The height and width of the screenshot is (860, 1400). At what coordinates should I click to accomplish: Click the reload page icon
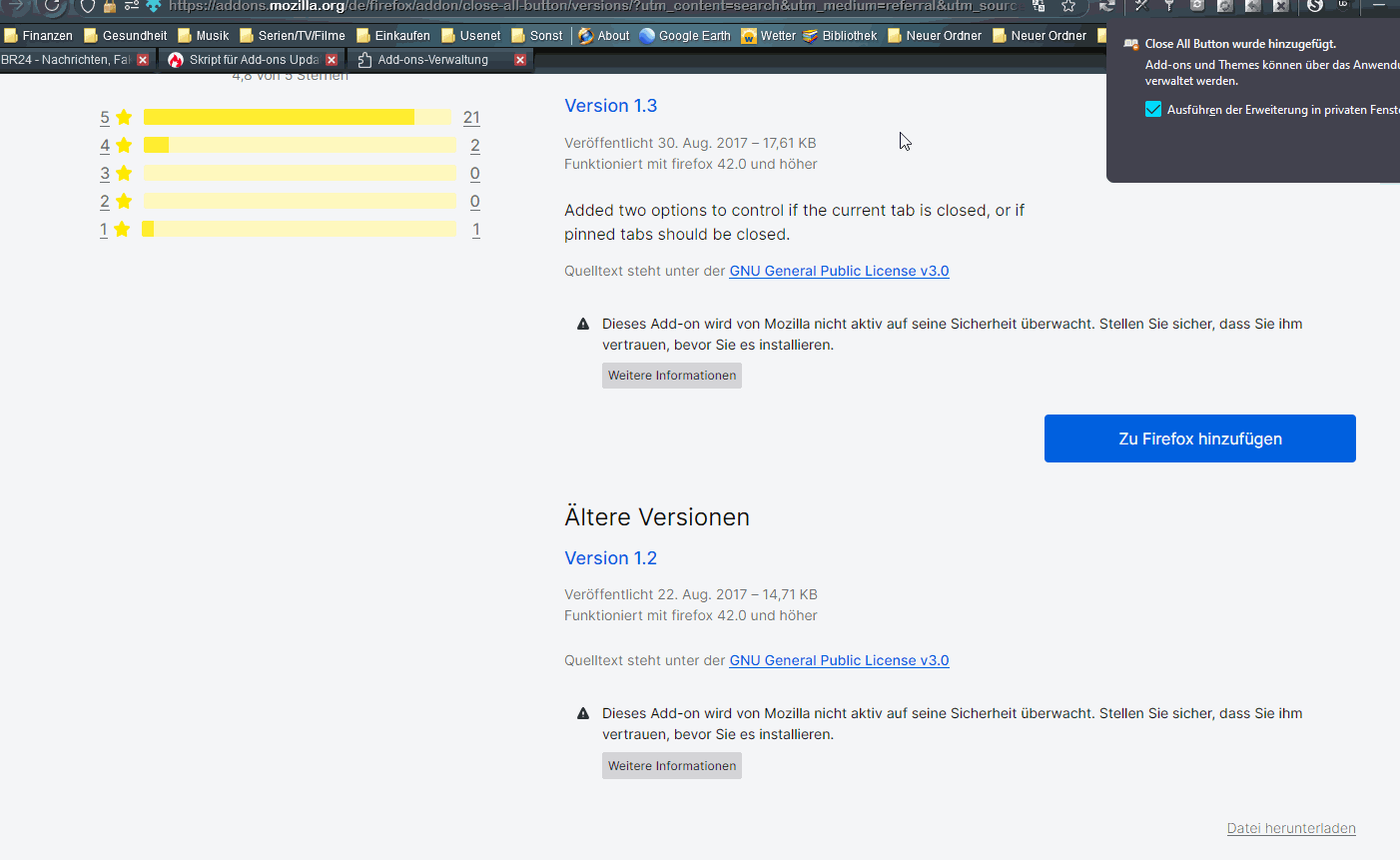(52, 6)
